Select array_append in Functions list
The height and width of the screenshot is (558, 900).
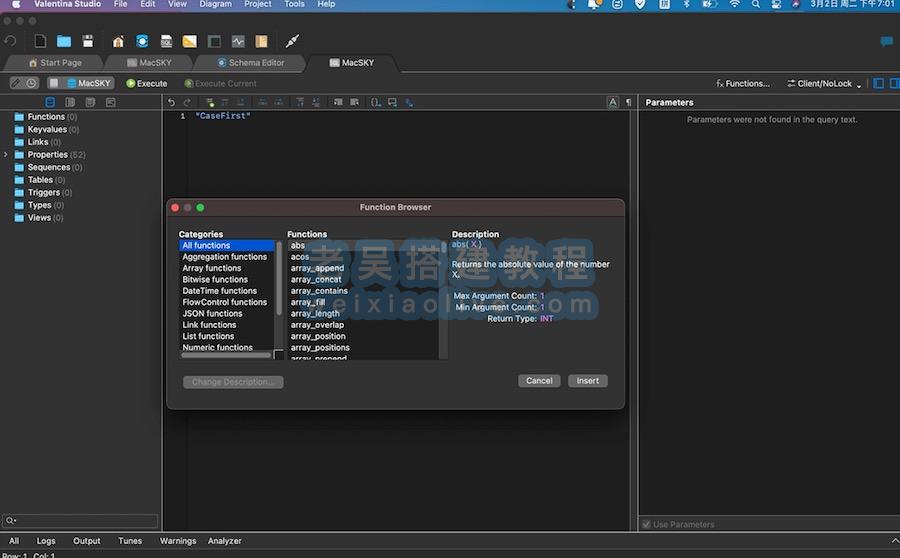tap(317, 268)
